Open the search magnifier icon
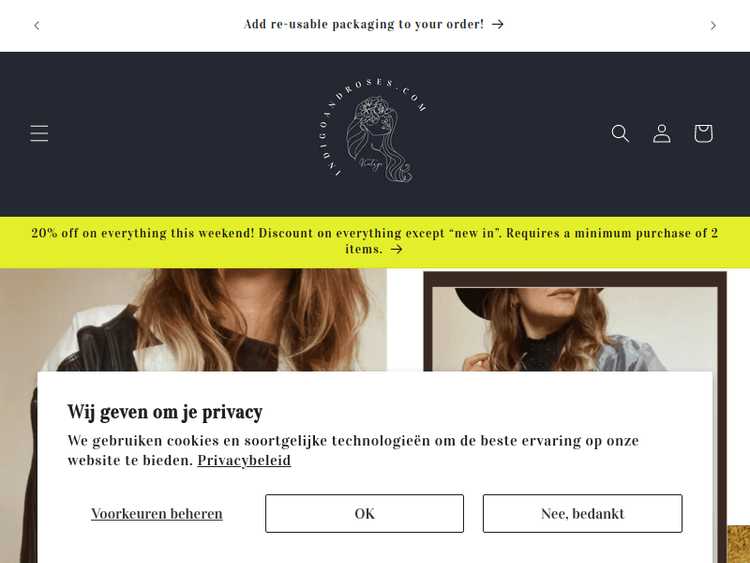The image size is (750, 563). (620, 133)
